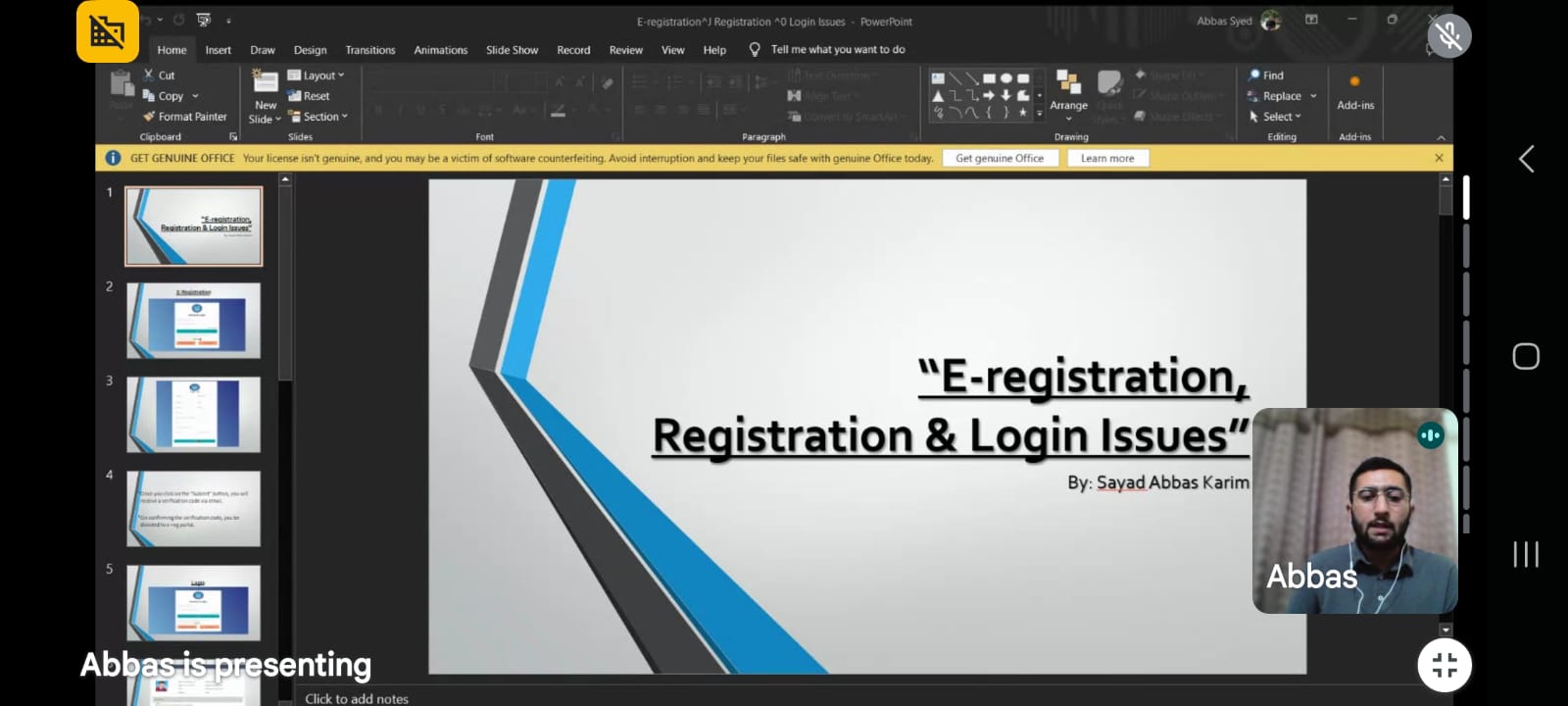Click the lightbulb Tell me icon
Screen dimensions: 1568x706
(755, 49)
